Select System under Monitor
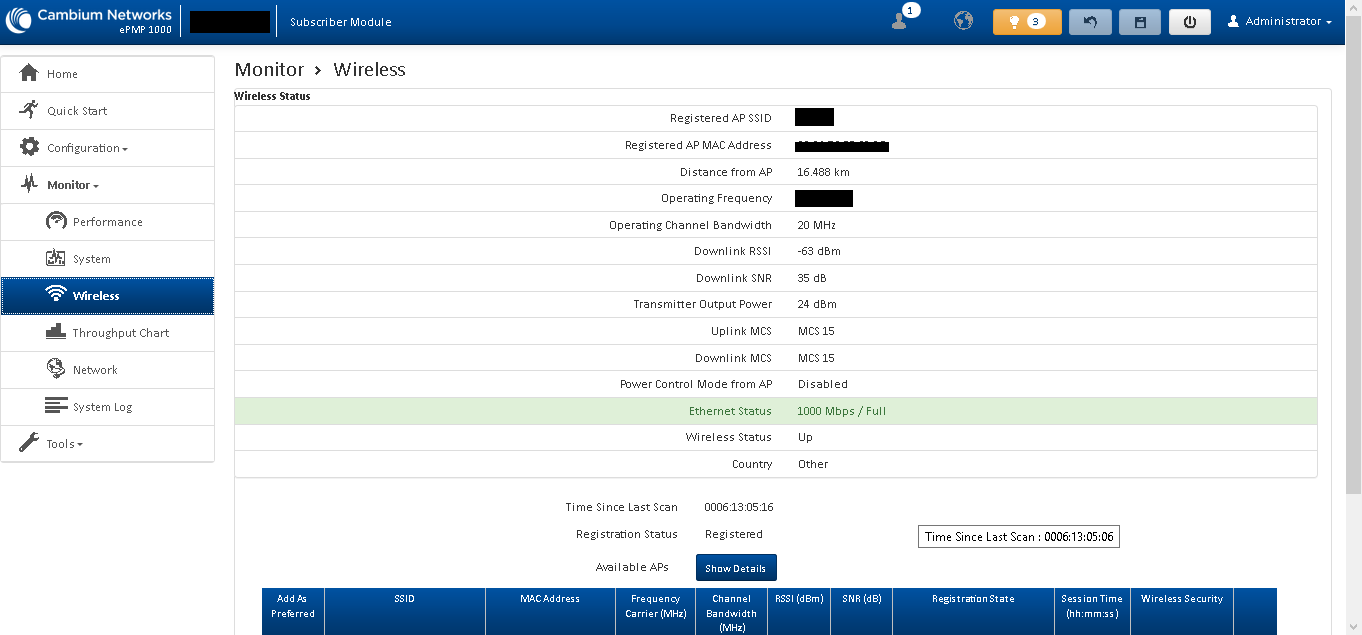The width and height of the screenshot is (1362, 635). pos(91,259)
